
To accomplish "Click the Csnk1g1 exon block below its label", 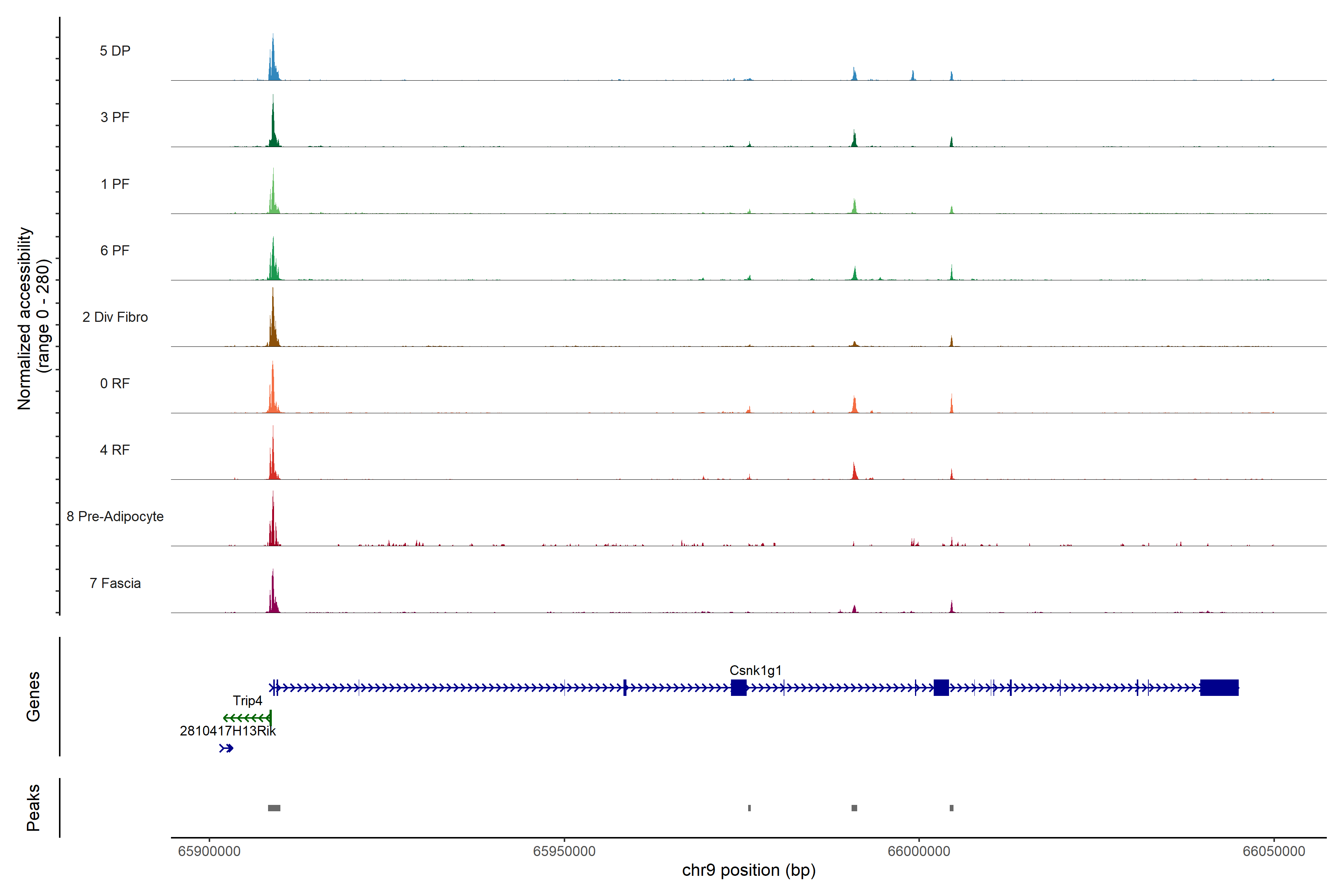I will [x=739, y=687].
